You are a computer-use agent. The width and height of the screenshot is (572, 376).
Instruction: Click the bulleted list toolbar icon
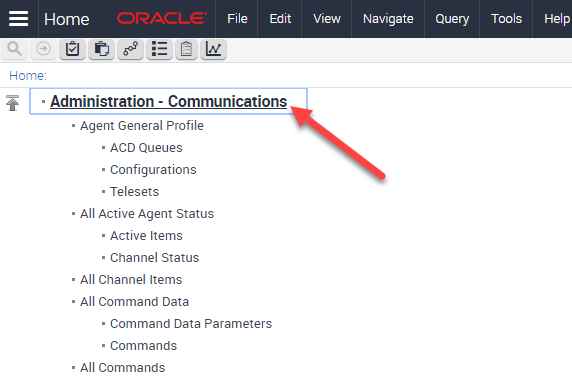[x=159, y=49]
